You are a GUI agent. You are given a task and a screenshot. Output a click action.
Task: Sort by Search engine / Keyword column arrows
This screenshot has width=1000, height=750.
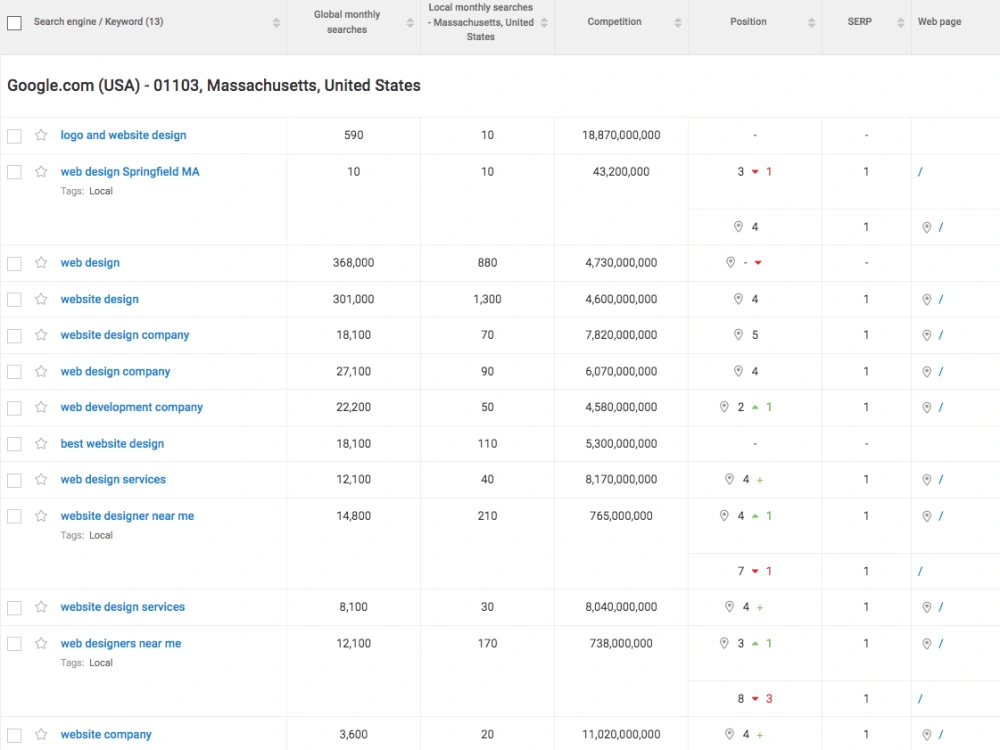pyautogui.click(x=276, y=23)
